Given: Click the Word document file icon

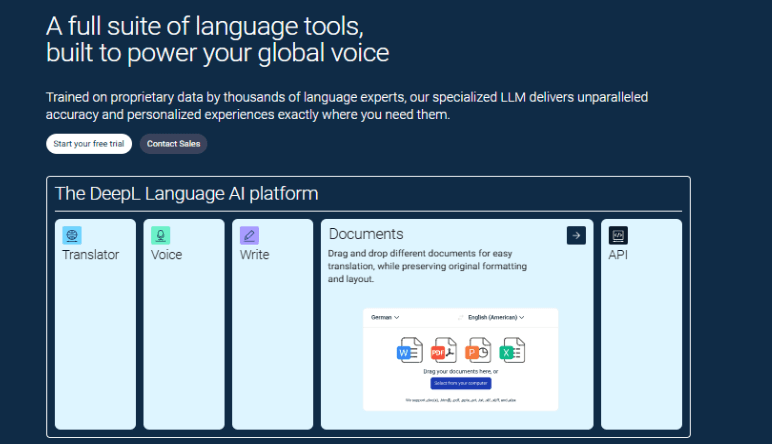Looking at the screenshot, I should pyautogui.click(x=410, y=350).
